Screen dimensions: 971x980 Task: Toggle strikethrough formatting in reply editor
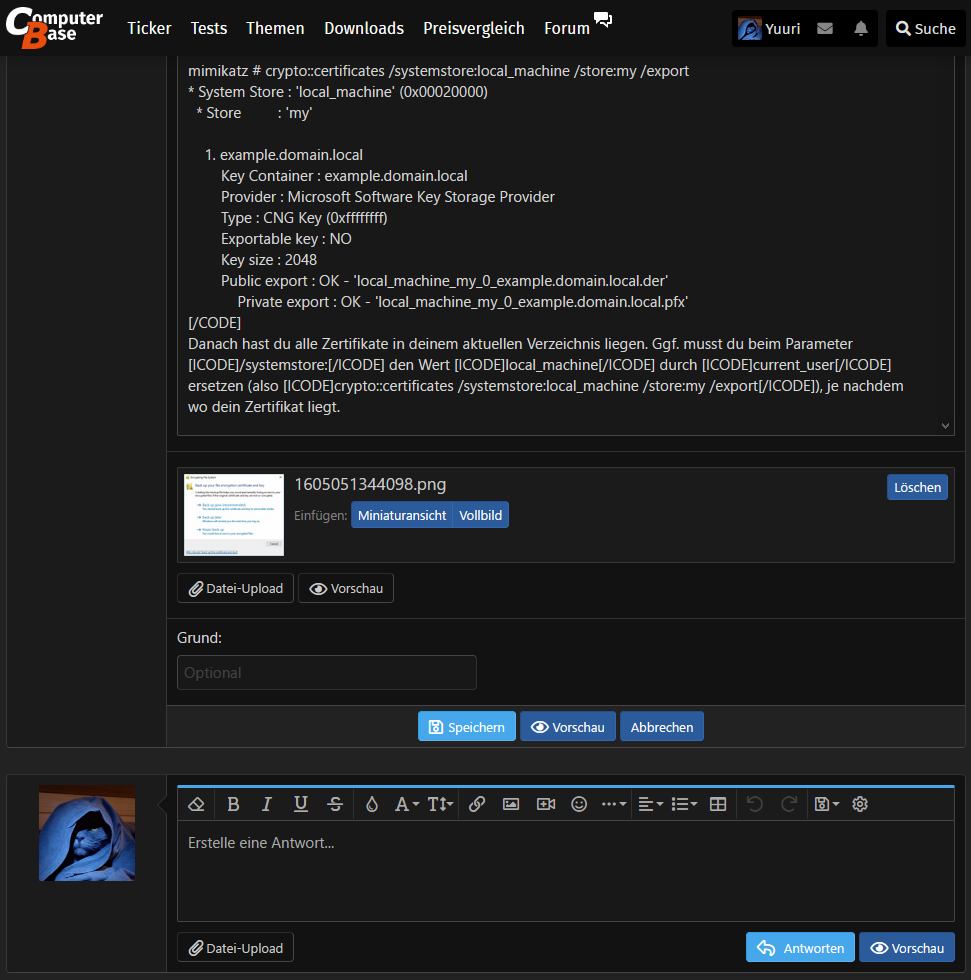[x=335, y=804]
